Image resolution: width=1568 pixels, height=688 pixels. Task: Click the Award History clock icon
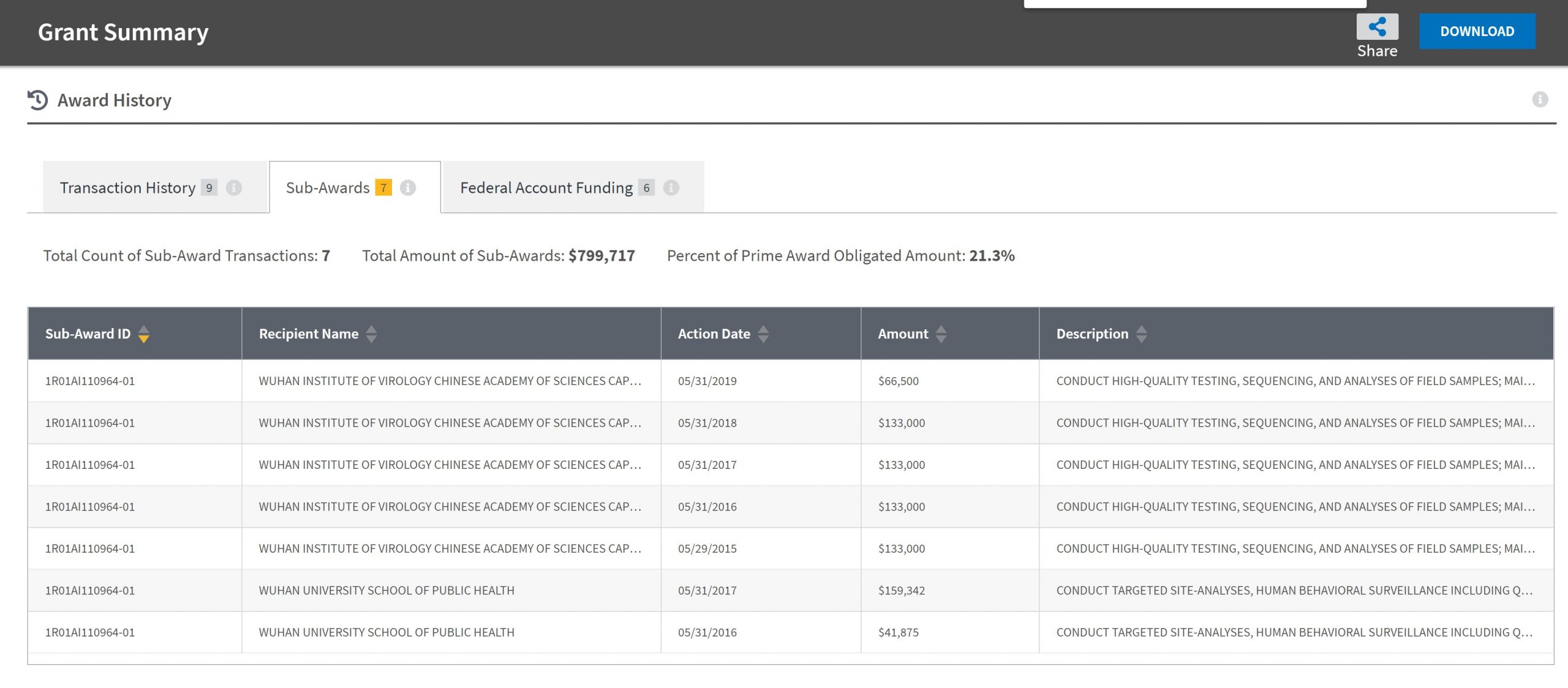point(37,100)
